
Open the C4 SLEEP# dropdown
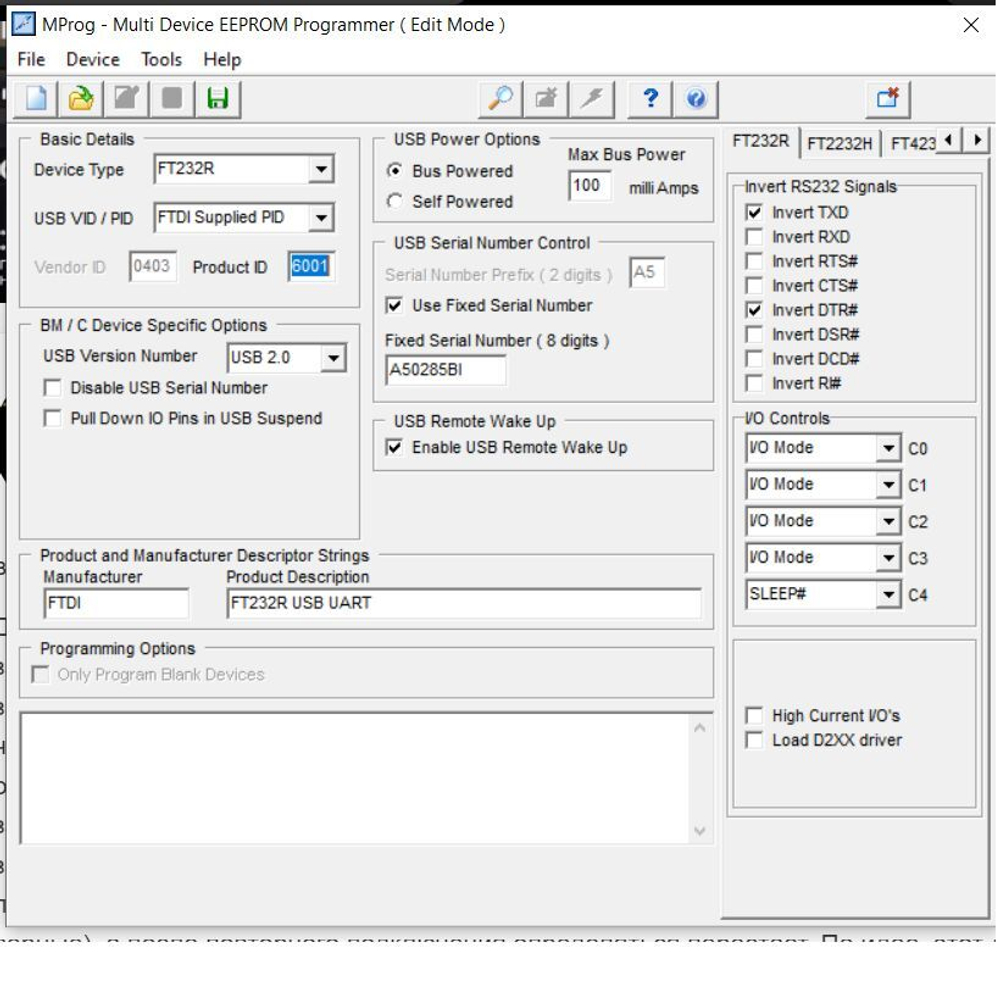(888, 594)
